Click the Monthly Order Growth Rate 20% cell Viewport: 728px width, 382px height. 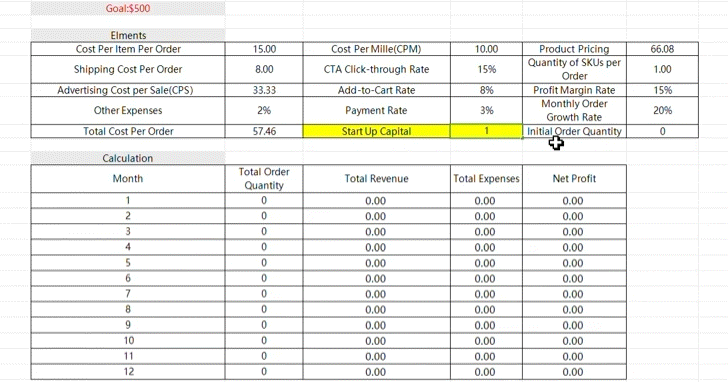pos(663,110)
